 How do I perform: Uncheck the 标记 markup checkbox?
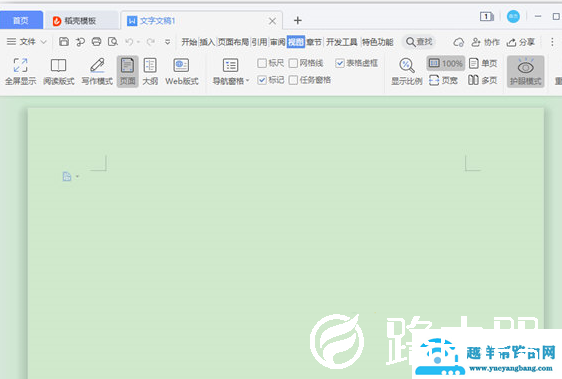coord(262,80)
